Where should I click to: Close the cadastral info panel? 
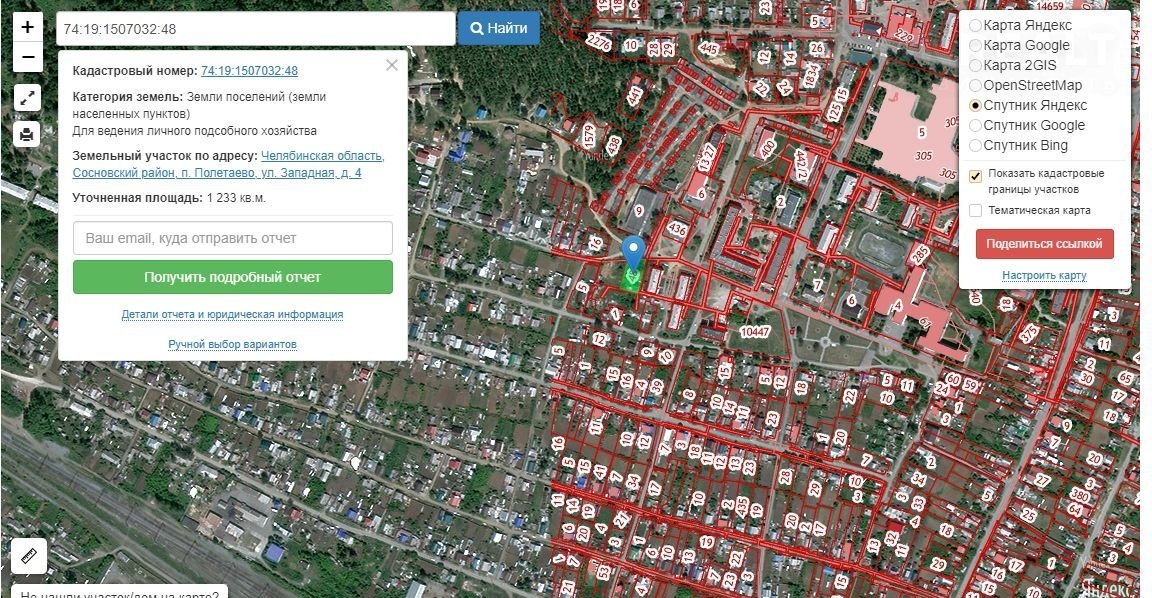[392, 65]
